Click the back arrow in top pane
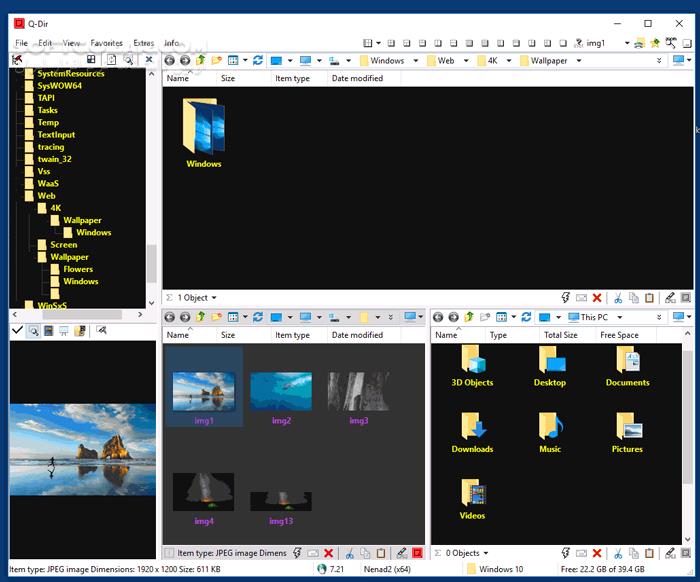The image size is (700, 582). coord(170,61)
